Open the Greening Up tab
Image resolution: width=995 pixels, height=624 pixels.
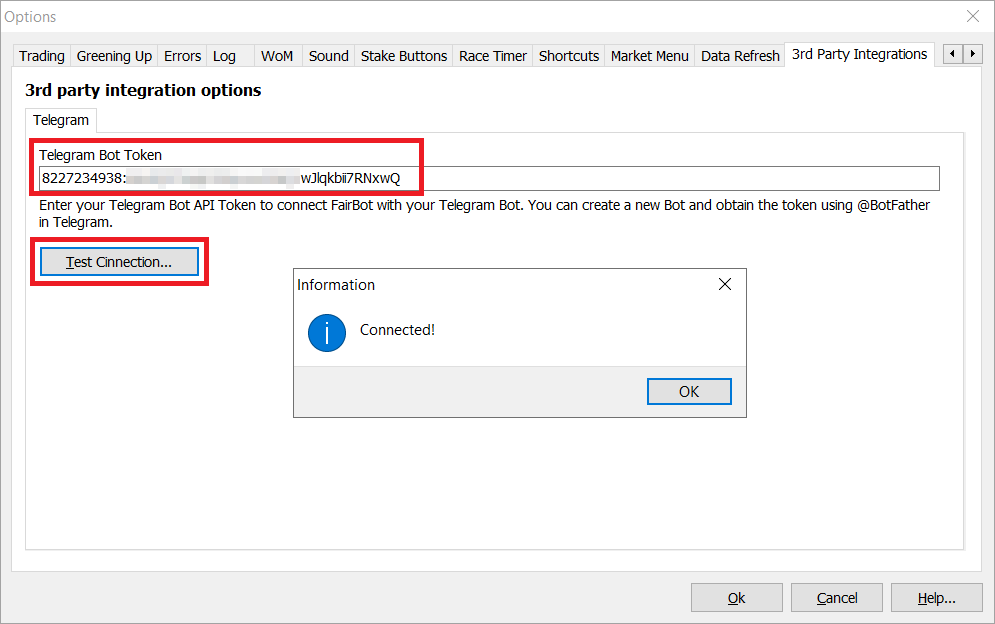114,56
